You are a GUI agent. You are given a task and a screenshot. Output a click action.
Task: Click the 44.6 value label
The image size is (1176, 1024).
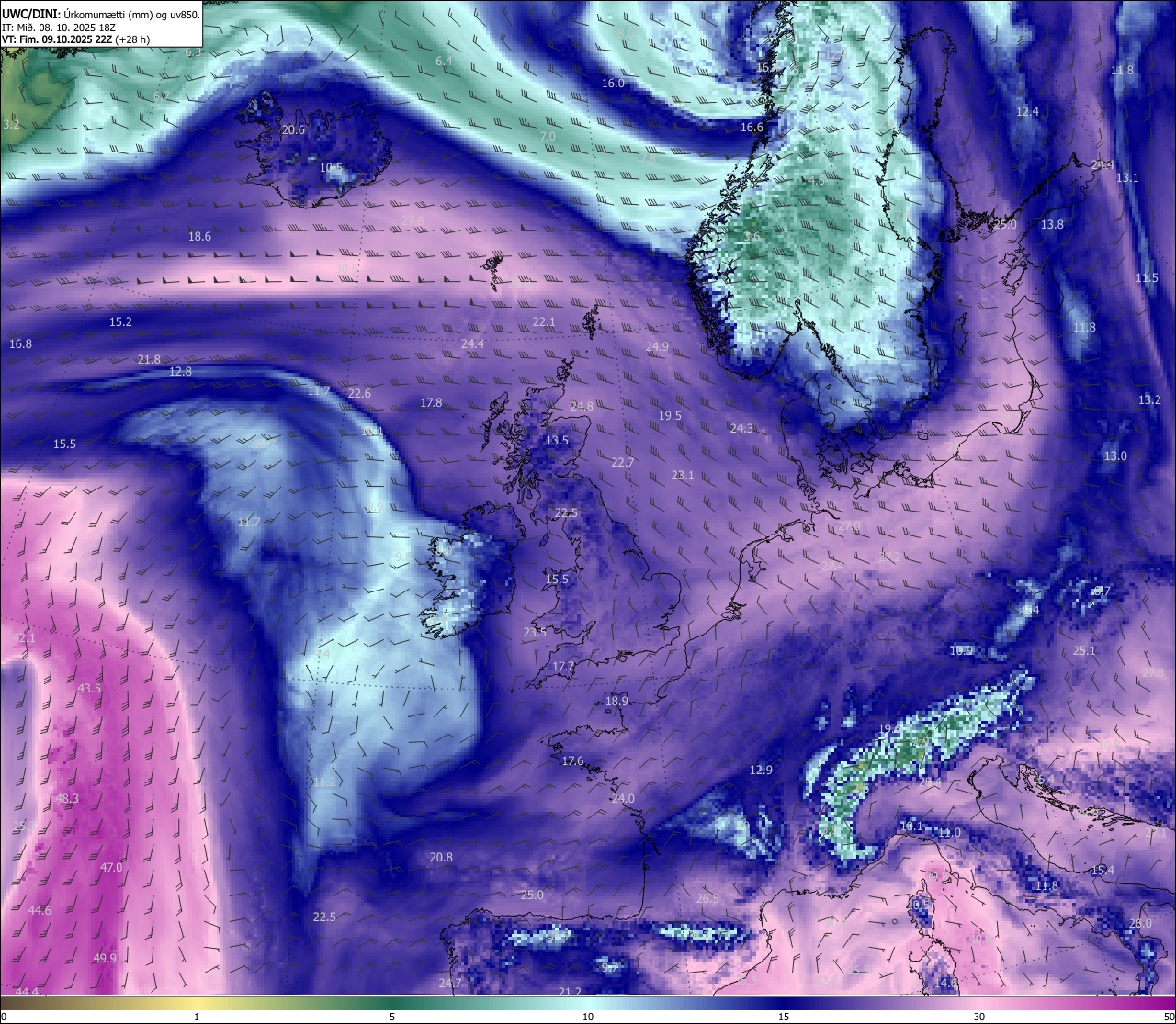pos(40,910)
